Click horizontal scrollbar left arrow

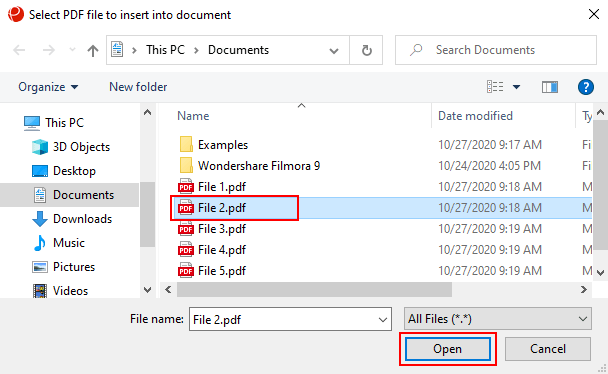click(x=168, y=290)
